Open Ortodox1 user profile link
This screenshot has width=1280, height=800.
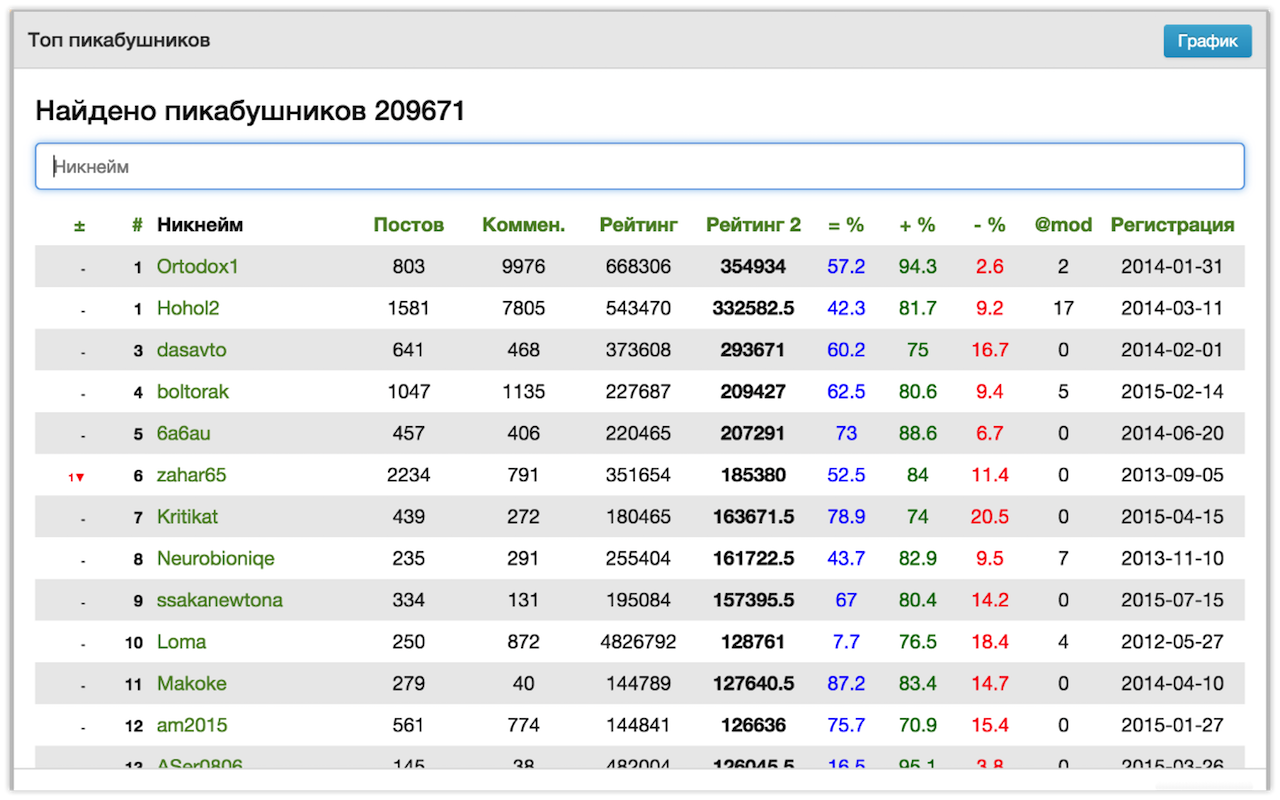click(197, 267)
